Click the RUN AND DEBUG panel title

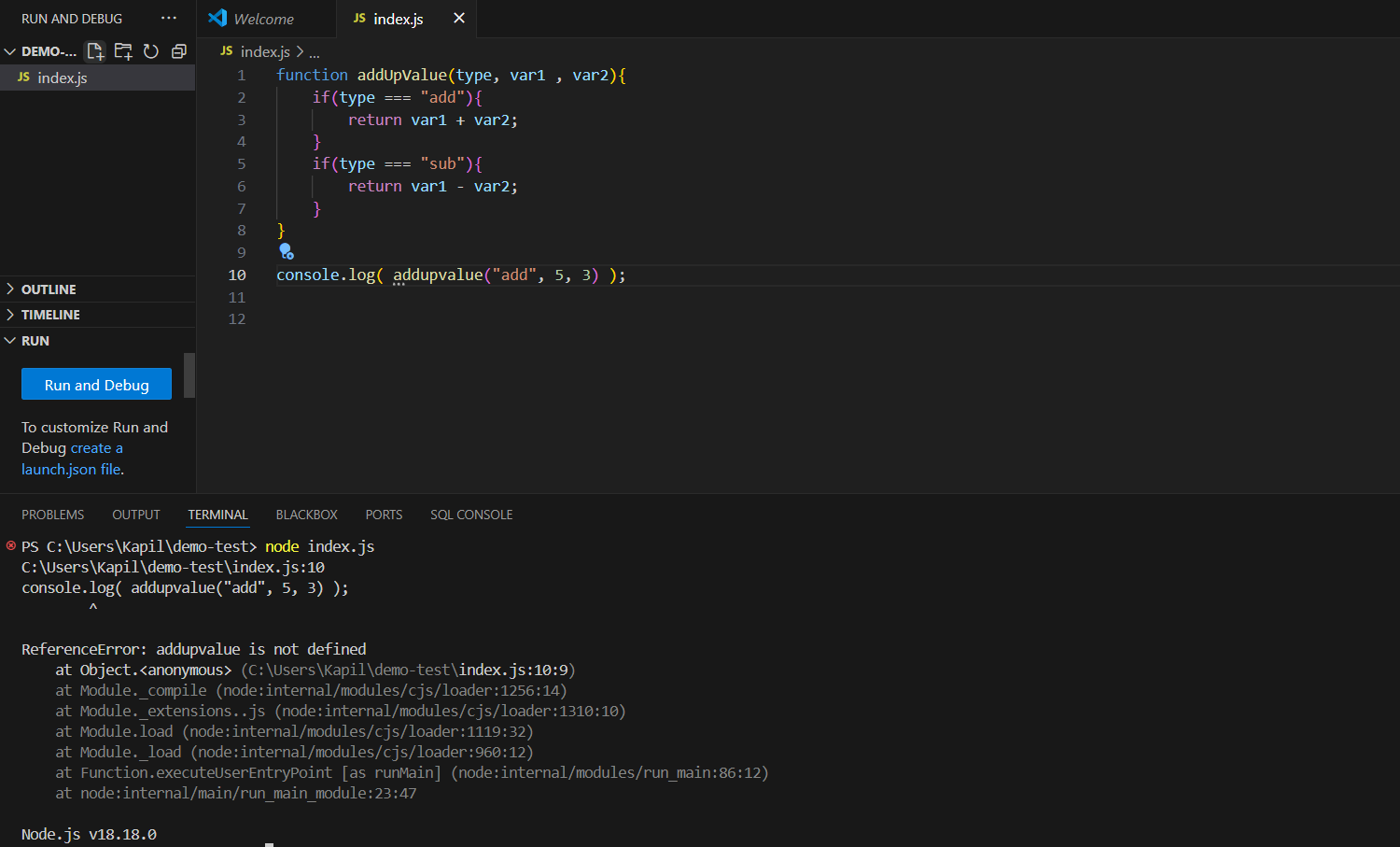click(x=72, y=19)
